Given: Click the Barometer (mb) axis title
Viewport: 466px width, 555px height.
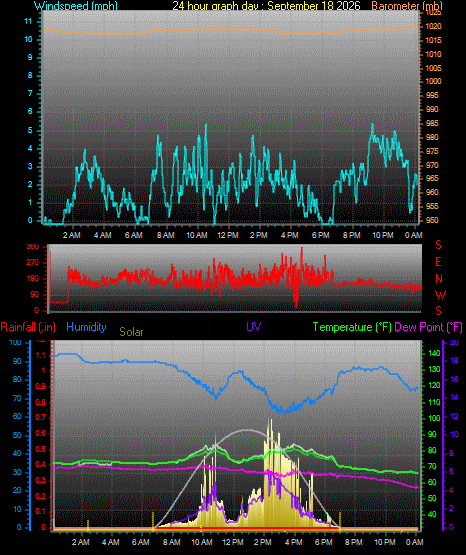Looking at the screenshot, I should pyautogui.click(x=407, y=6).
